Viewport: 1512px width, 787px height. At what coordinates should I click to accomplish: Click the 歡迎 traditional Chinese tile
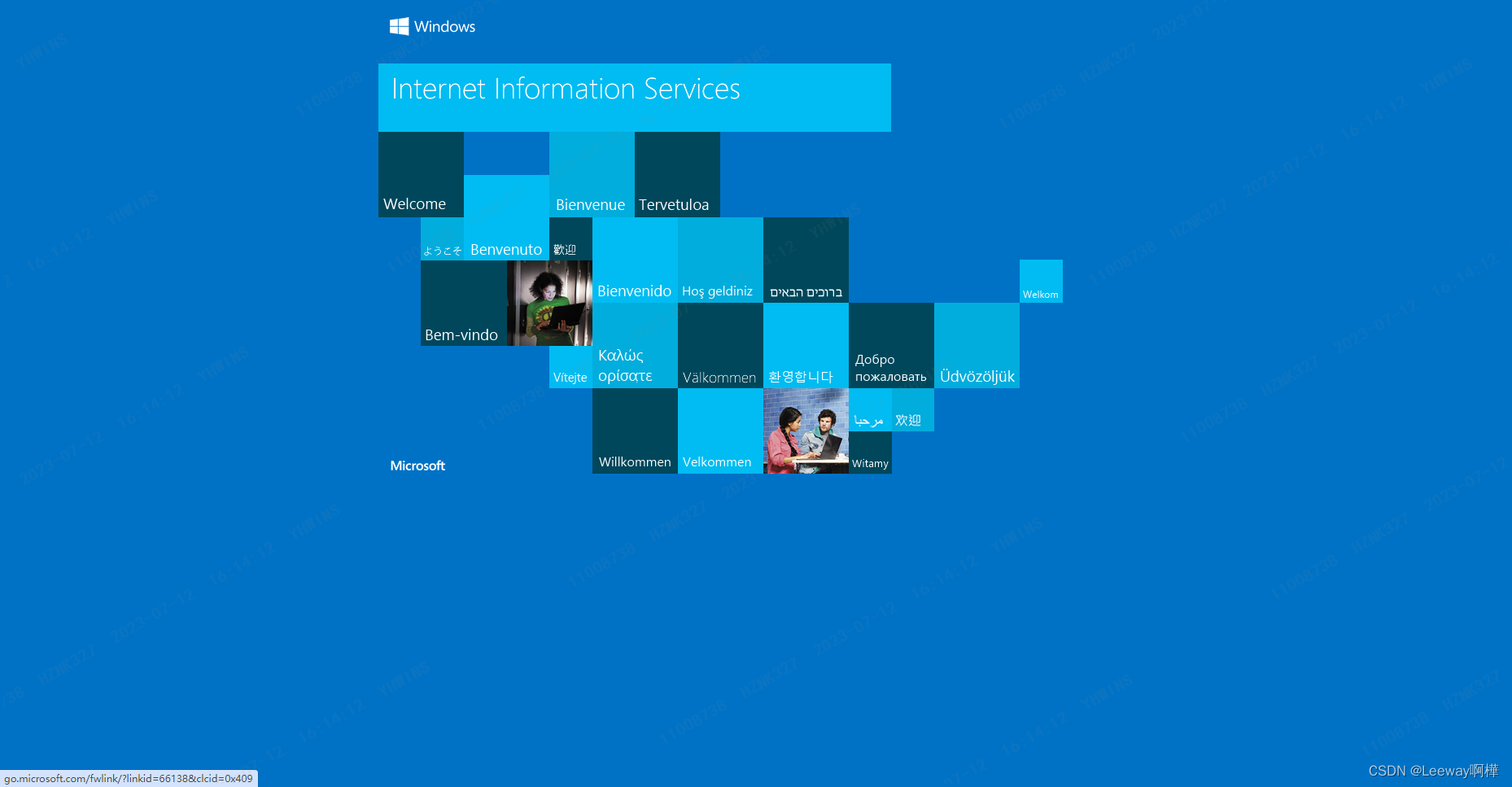tap(570, 238)
